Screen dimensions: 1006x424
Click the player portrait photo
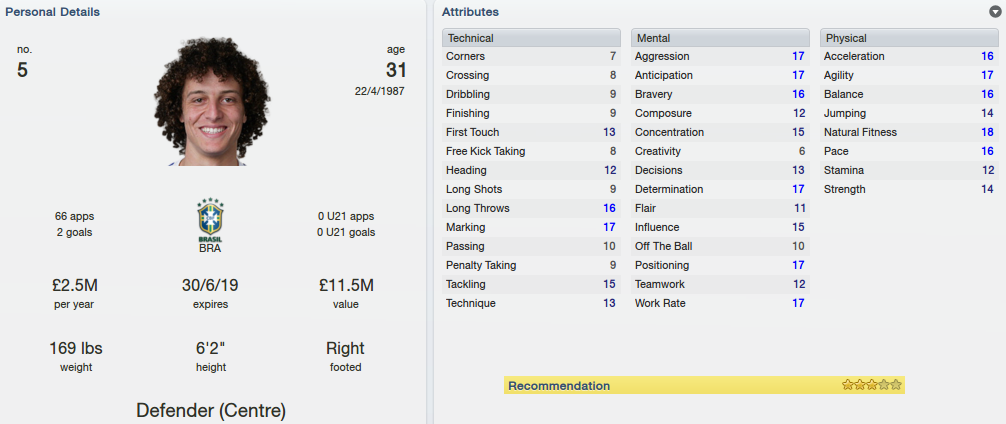point(212,101)
